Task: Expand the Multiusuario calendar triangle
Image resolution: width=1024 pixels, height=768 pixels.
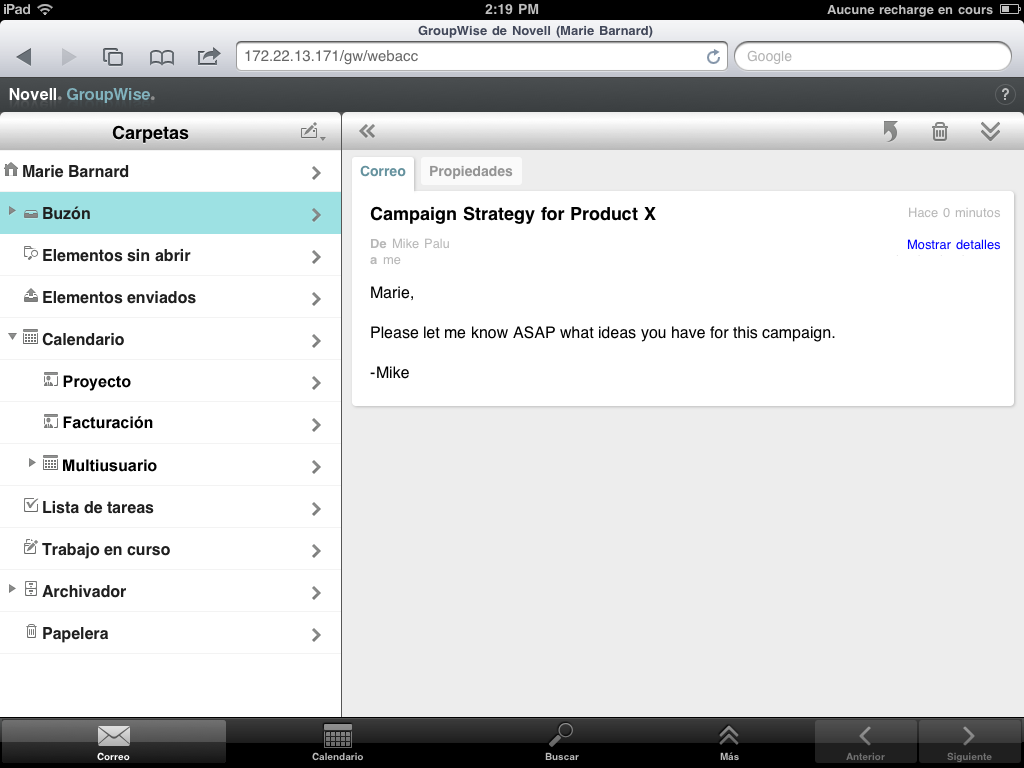Action: [31, 463]
